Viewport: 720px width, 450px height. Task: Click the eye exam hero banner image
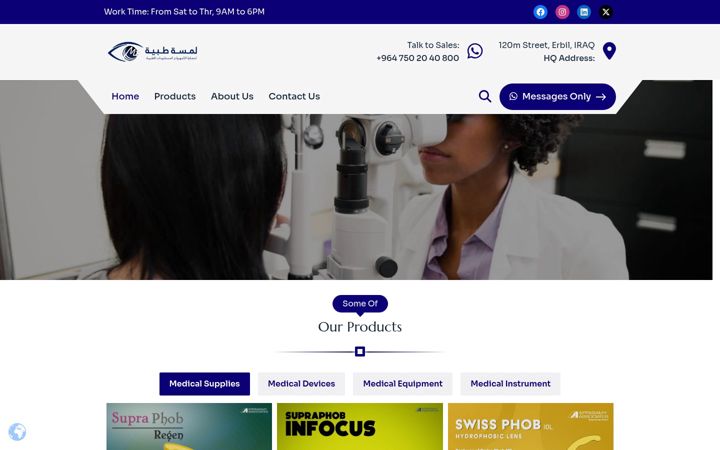356,197
